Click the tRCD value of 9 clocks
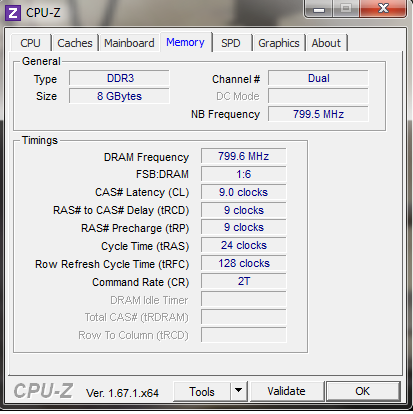Viewport: 413px width, 414px height. click(244, 210)
